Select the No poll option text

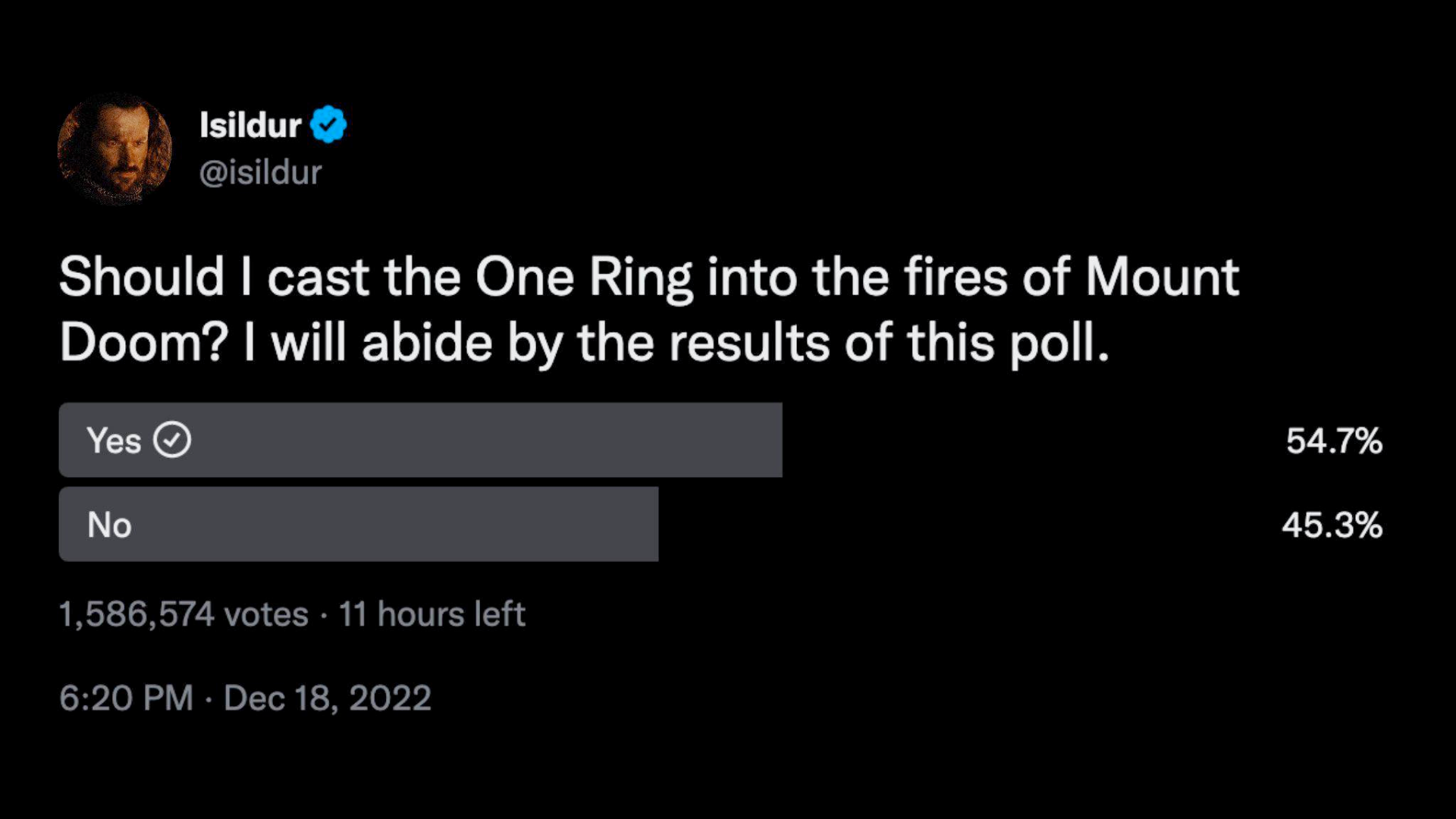tap(109, 525)
